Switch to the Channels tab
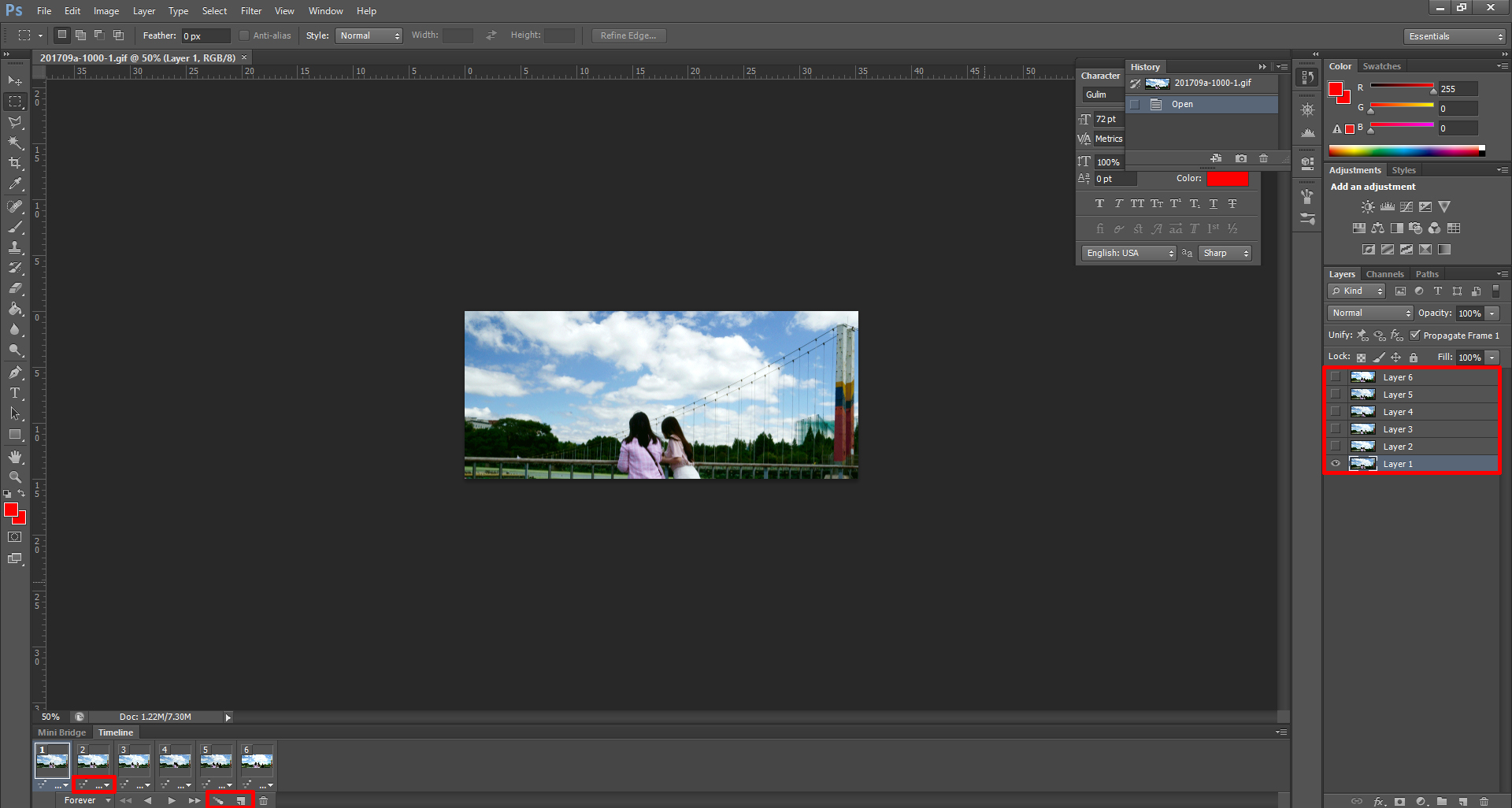Screen dimensions: 1512x808 tap(1384, 274)
